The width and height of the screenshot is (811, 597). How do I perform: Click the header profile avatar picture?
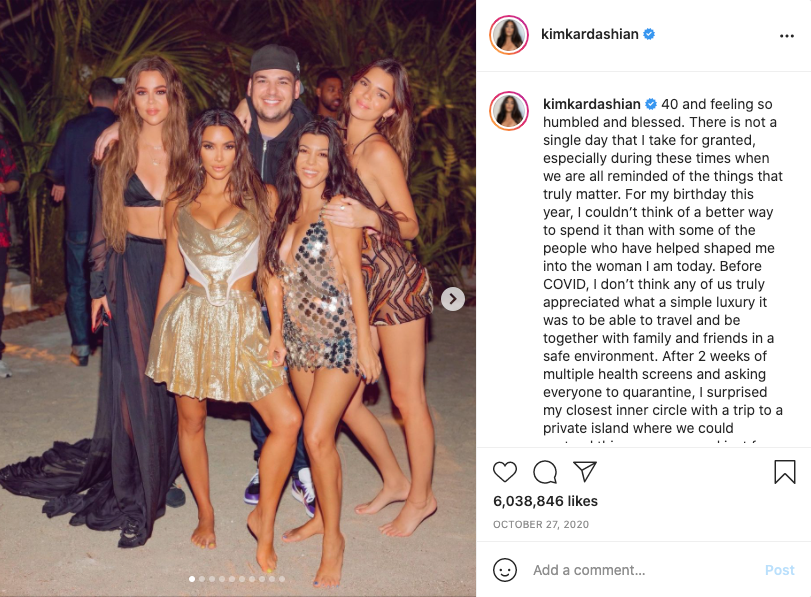[509, 35]
